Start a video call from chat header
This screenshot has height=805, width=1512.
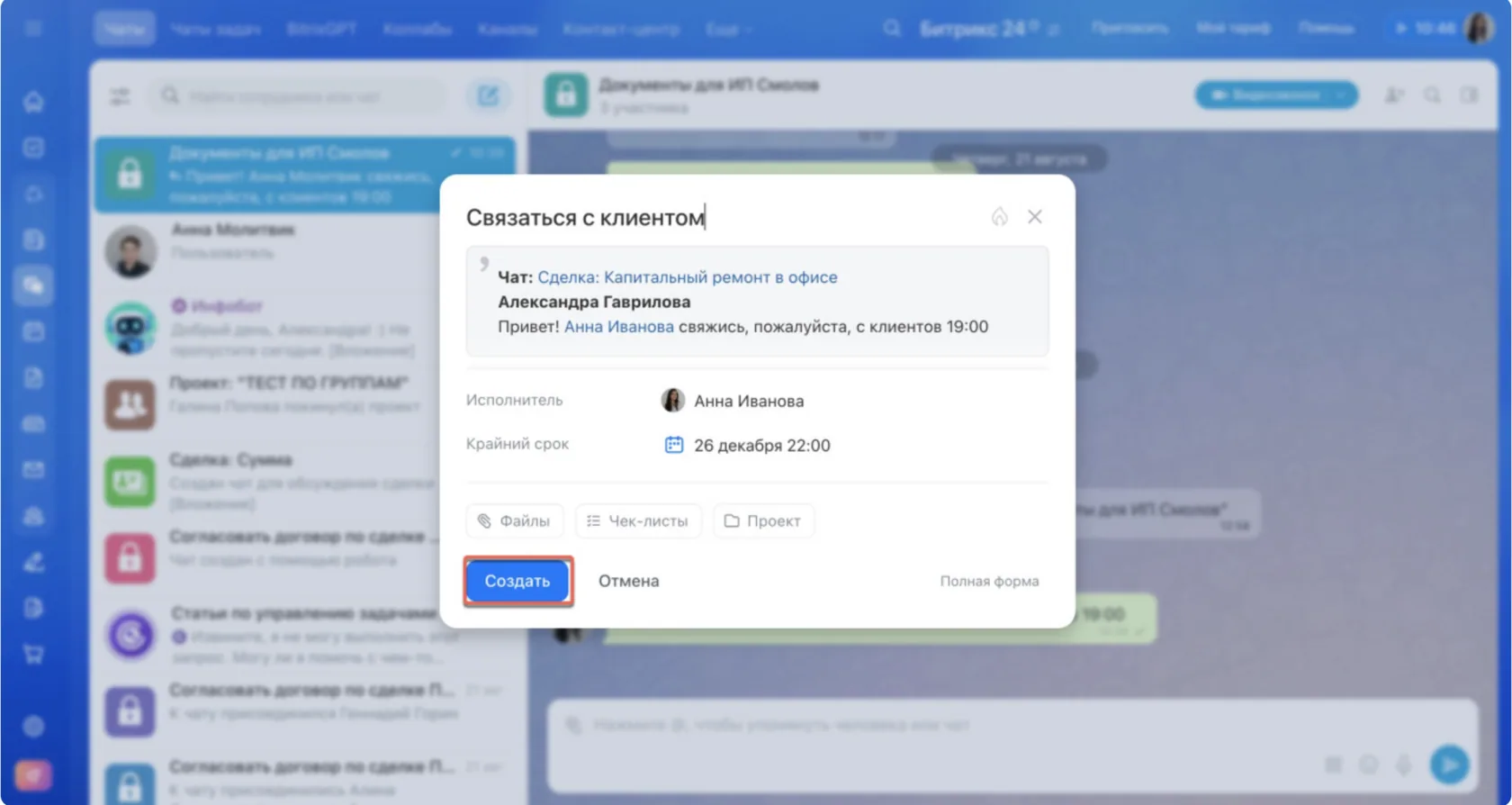pyautogui.click(x=1264, y=95)
